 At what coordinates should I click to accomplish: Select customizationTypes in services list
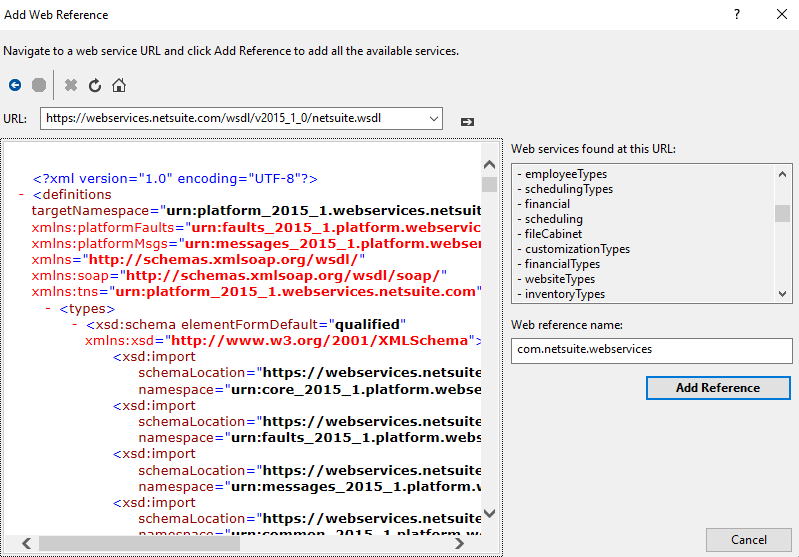click(x=577, y=249)
